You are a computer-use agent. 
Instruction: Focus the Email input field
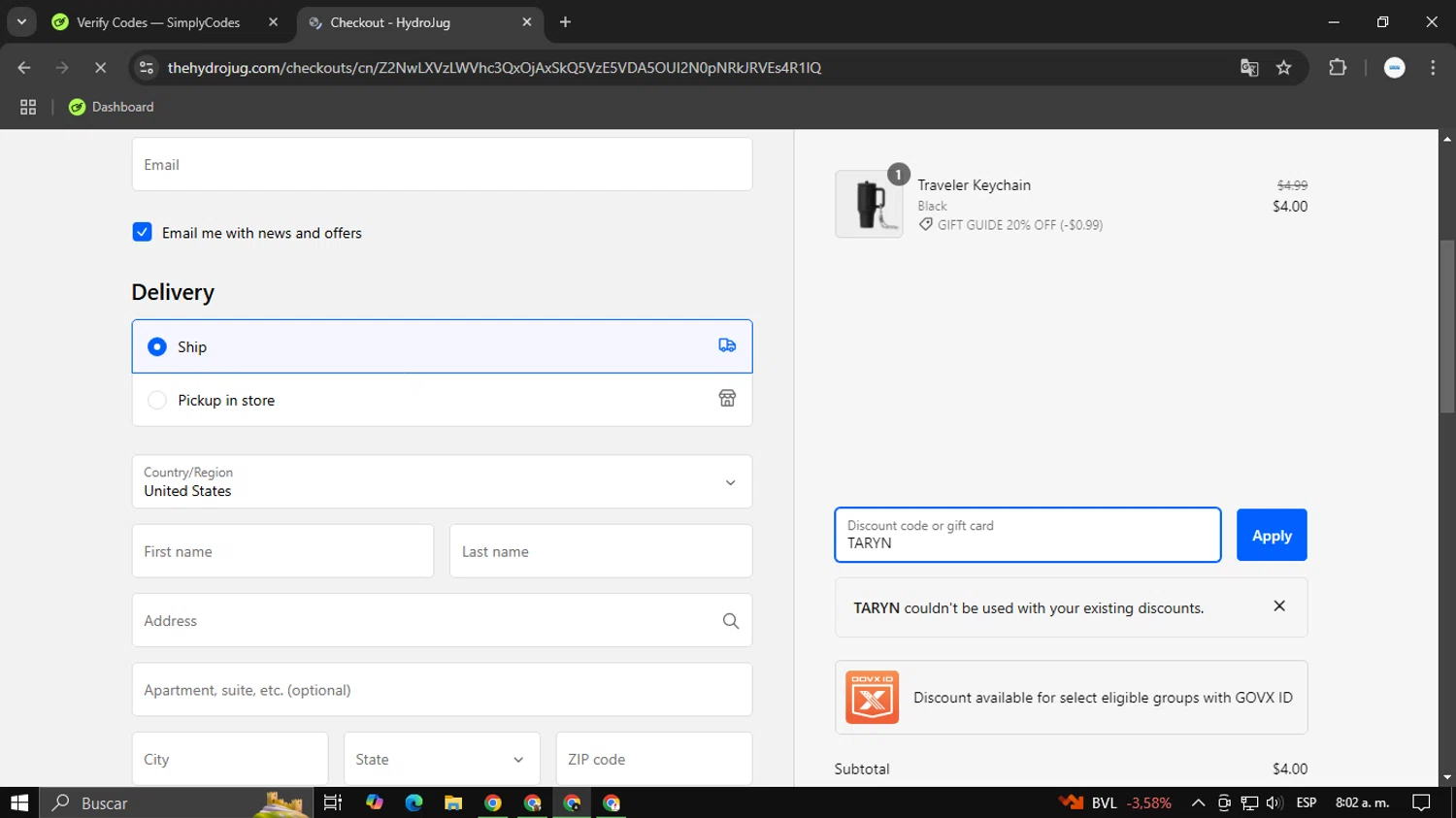point(442,164)
